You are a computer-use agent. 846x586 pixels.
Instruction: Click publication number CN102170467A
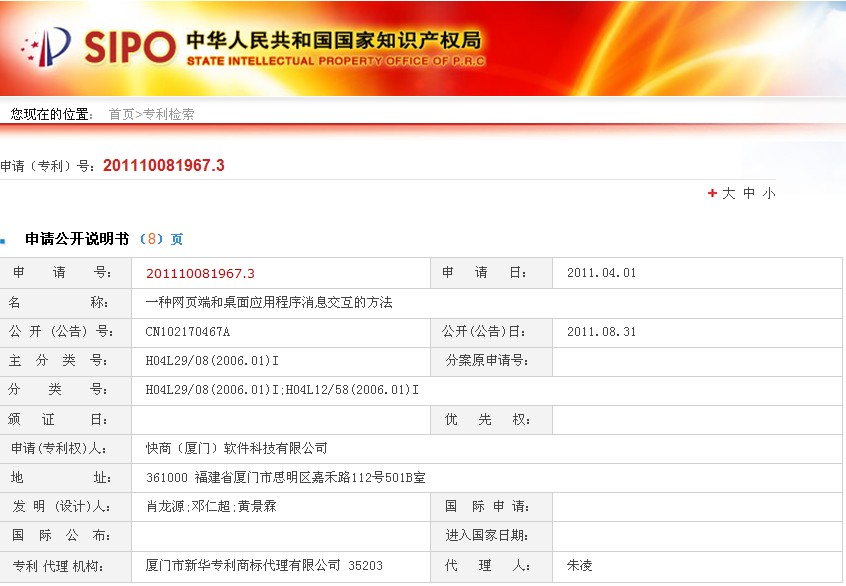tap(188, 331)
